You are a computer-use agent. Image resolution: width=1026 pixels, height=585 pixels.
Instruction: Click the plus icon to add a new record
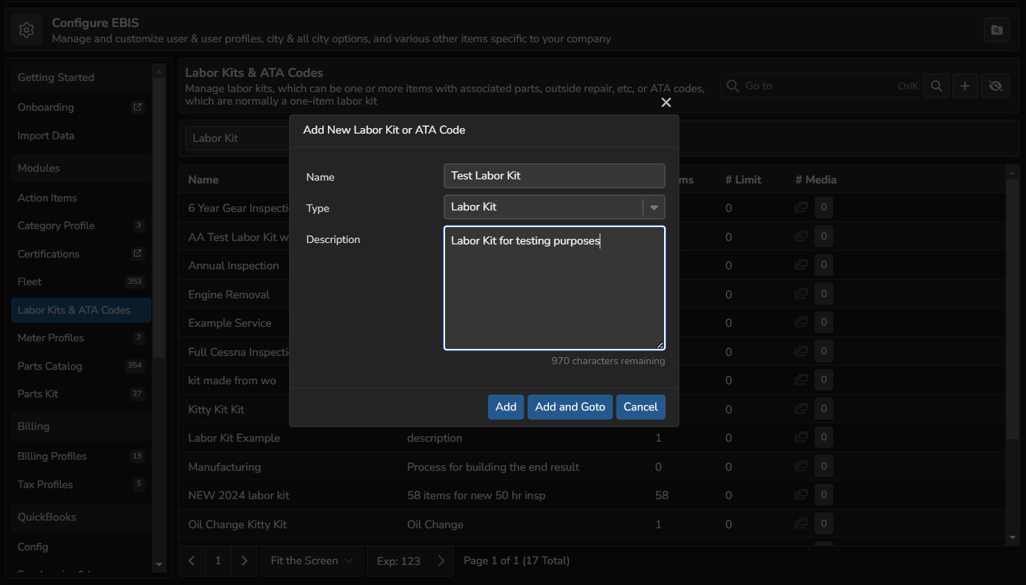[965, 86]
